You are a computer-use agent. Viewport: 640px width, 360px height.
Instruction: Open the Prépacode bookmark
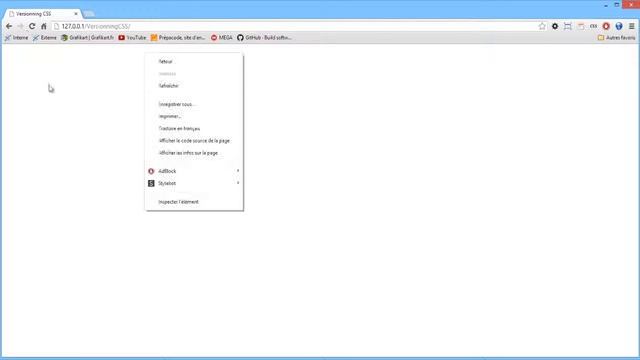[178, 38]
